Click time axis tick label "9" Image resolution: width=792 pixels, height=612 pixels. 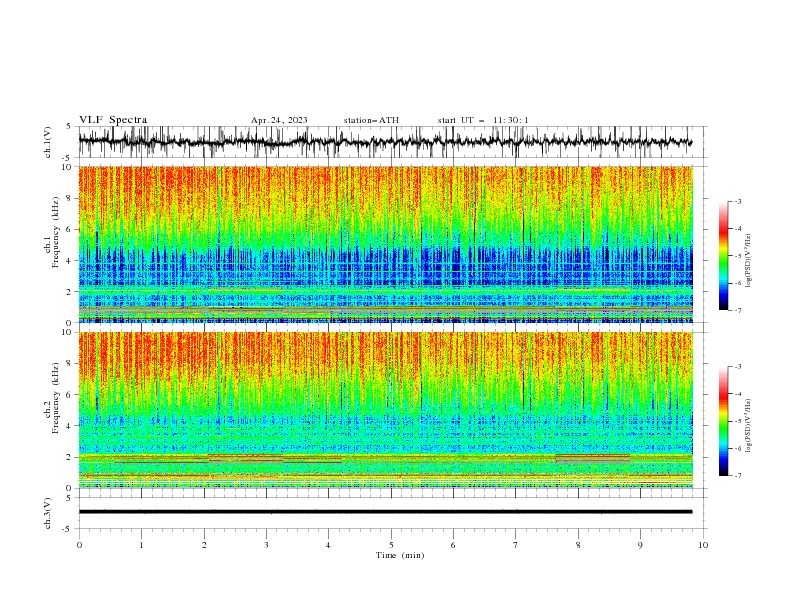(640, 545)
